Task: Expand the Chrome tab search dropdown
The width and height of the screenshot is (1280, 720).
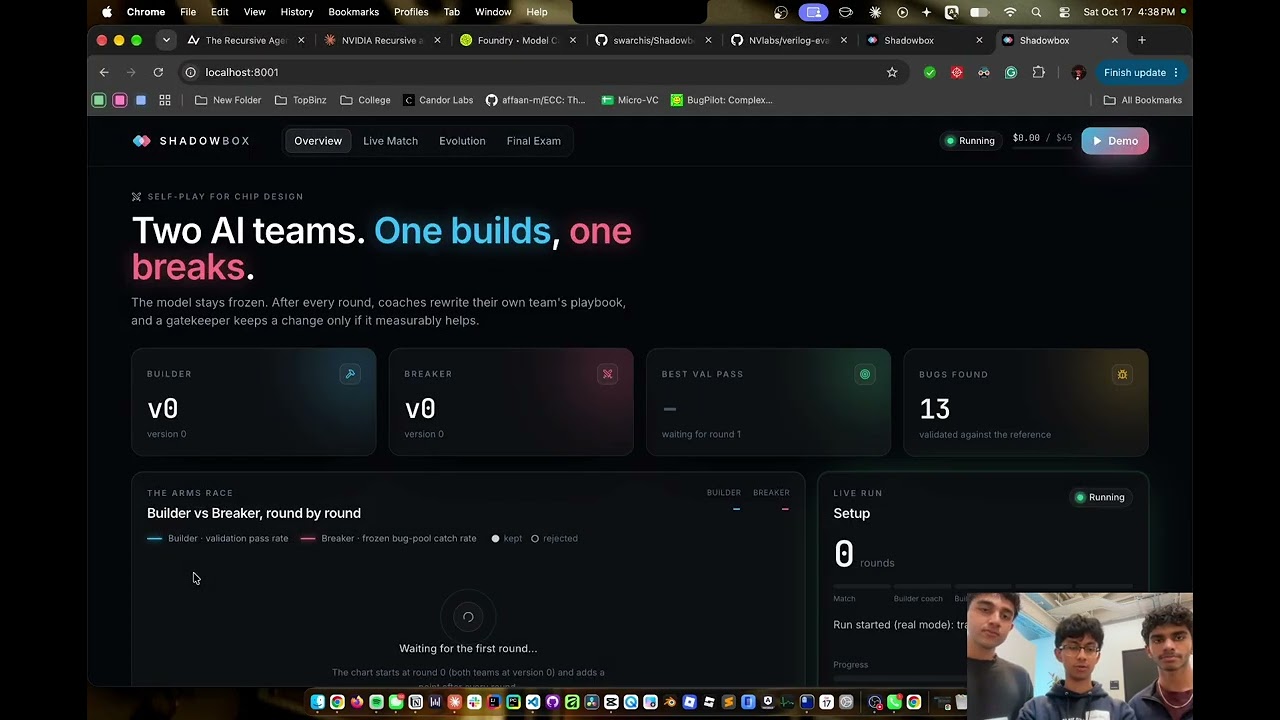Action: click(166, 40)
